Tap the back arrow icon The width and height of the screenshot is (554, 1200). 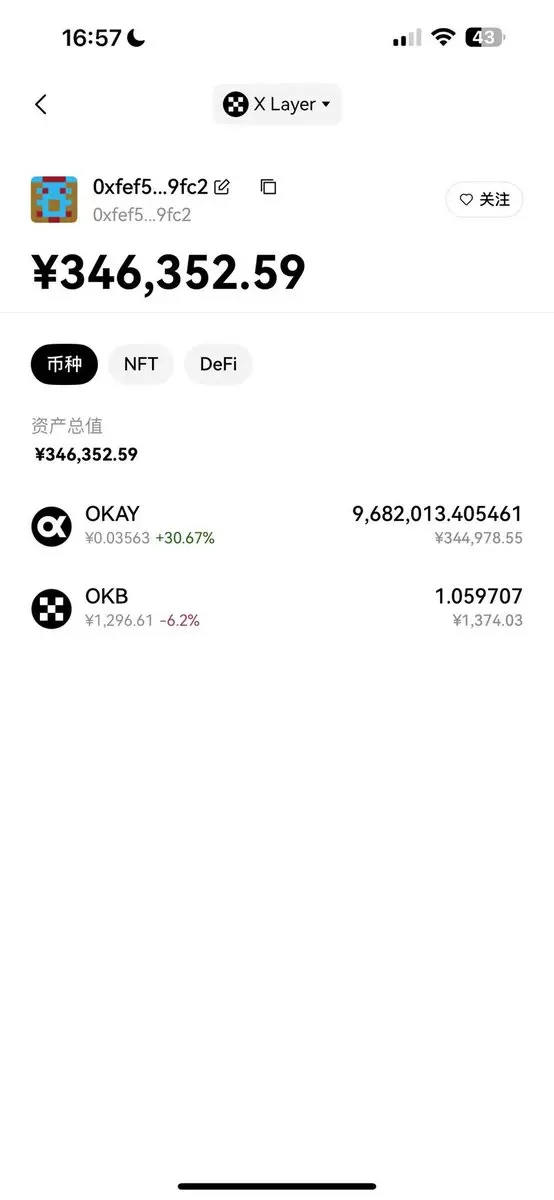[x=41, y=104]
